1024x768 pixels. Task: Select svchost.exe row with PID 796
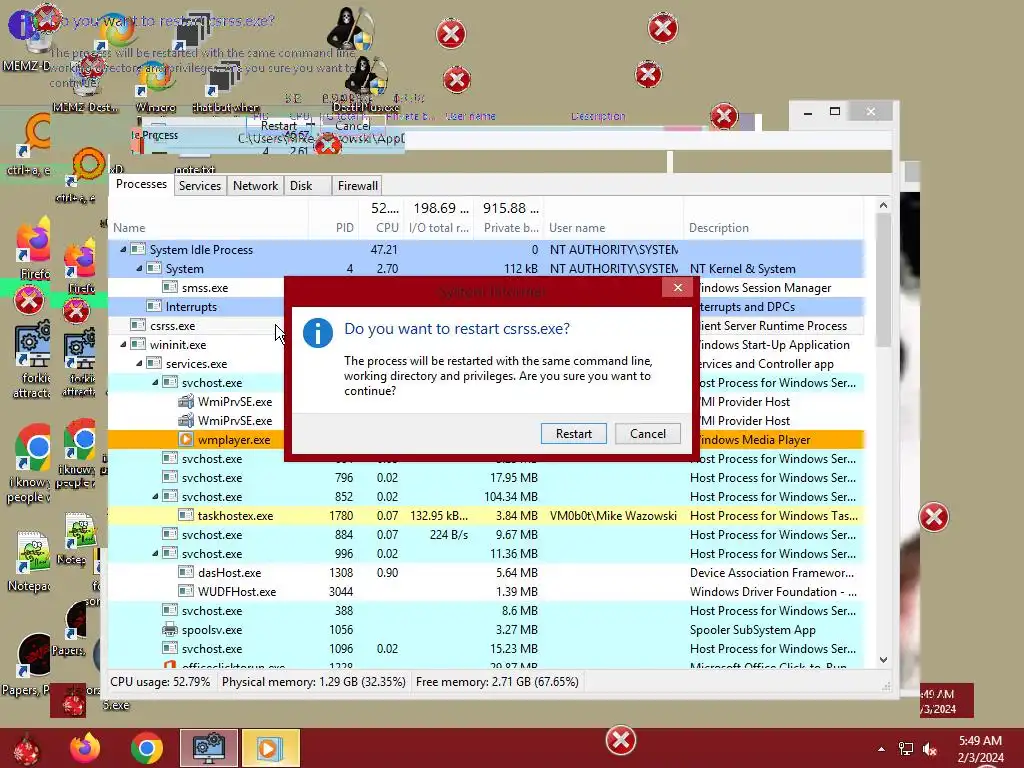coord(486,478)
